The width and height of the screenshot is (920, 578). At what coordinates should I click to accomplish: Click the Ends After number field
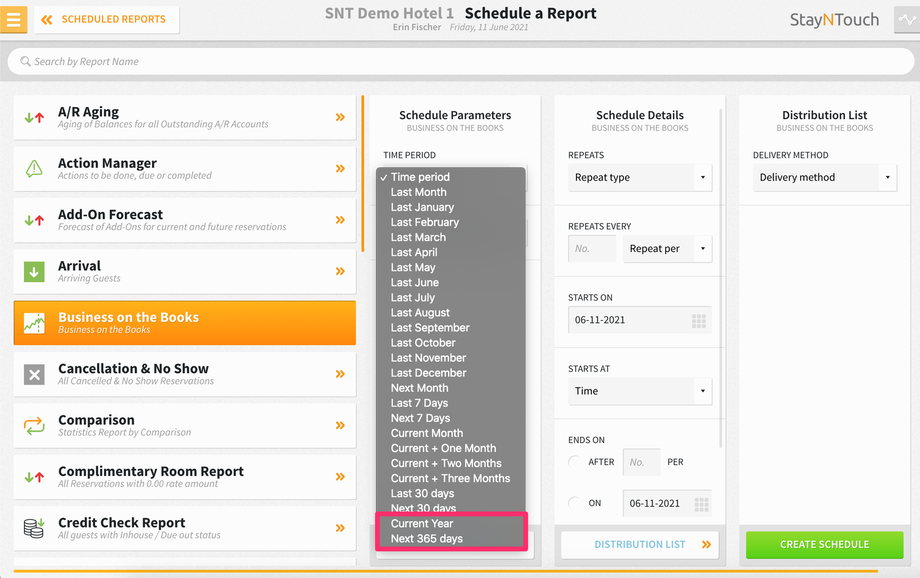[x=641, y=462]
